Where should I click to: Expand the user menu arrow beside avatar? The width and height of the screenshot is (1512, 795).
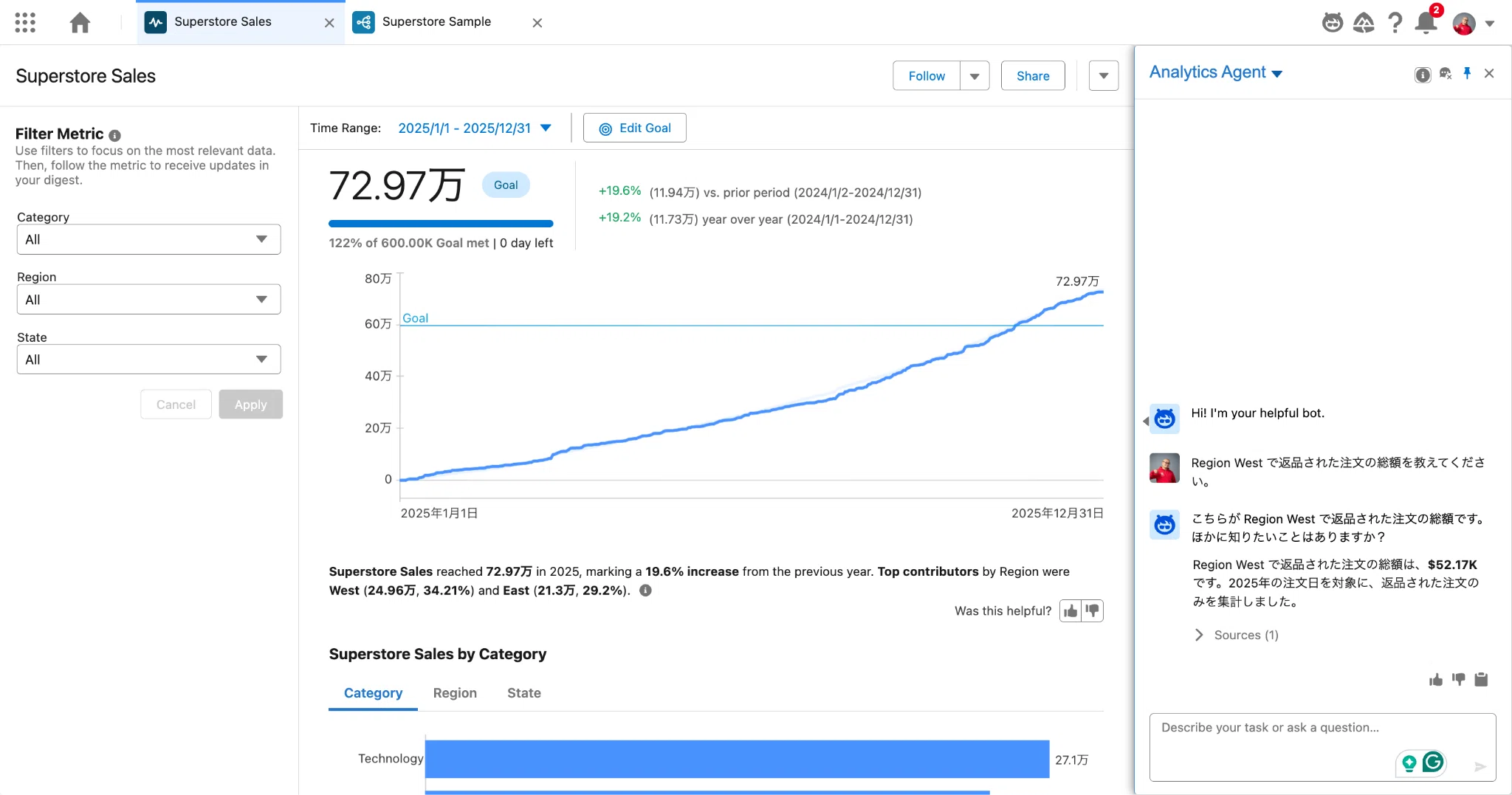coord(1490,24)
